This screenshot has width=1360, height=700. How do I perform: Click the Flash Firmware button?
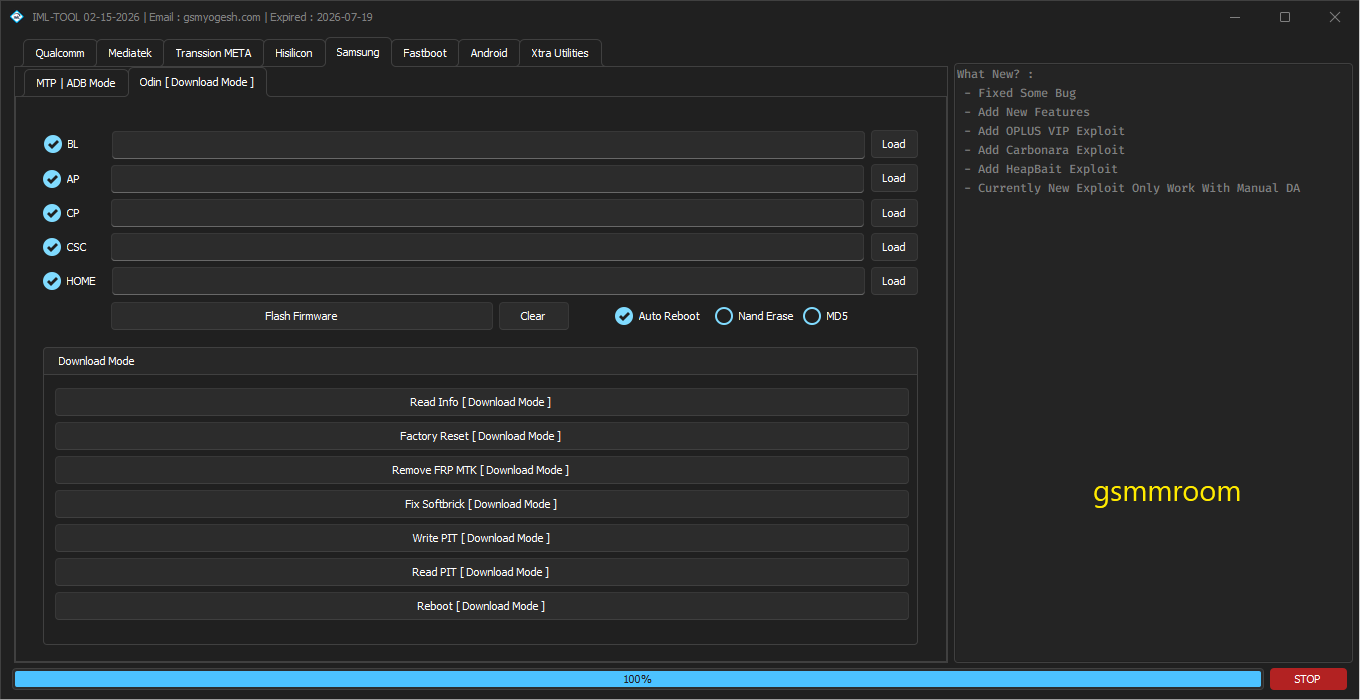301,316
